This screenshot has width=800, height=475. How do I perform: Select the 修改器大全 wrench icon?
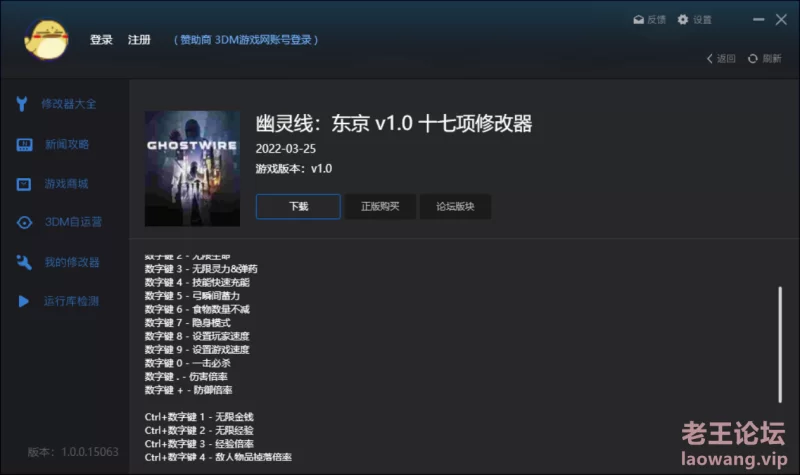pyautogui.click(x=21, y=104)
